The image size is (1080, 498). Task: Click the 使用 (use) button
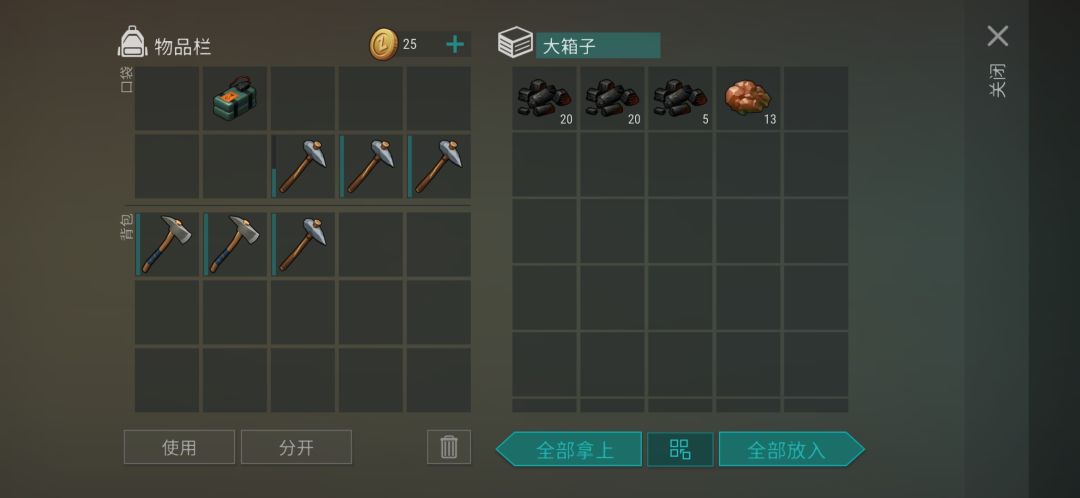[x=179, y=447]
